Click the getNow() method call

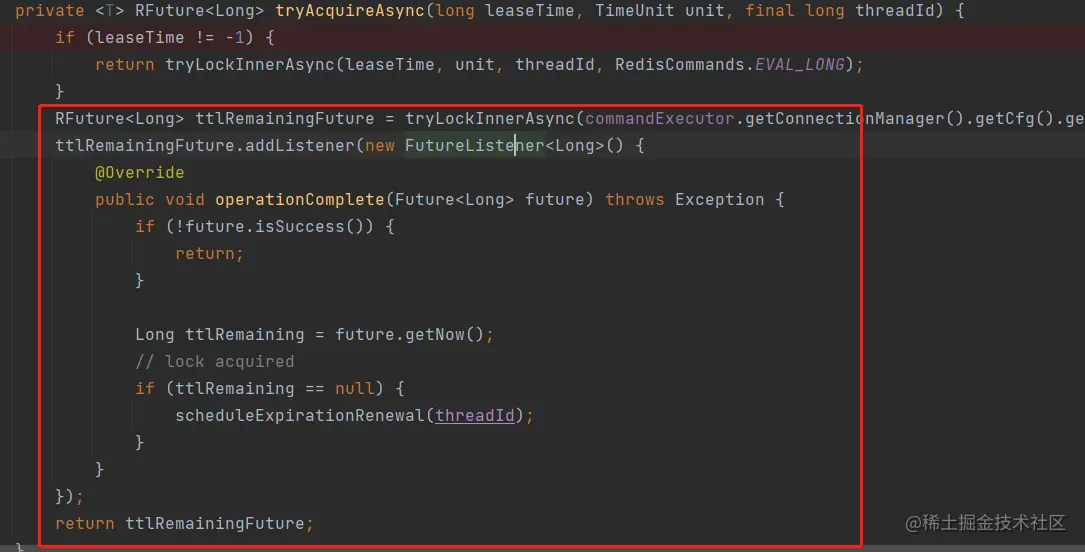click(x=444, y=335)
